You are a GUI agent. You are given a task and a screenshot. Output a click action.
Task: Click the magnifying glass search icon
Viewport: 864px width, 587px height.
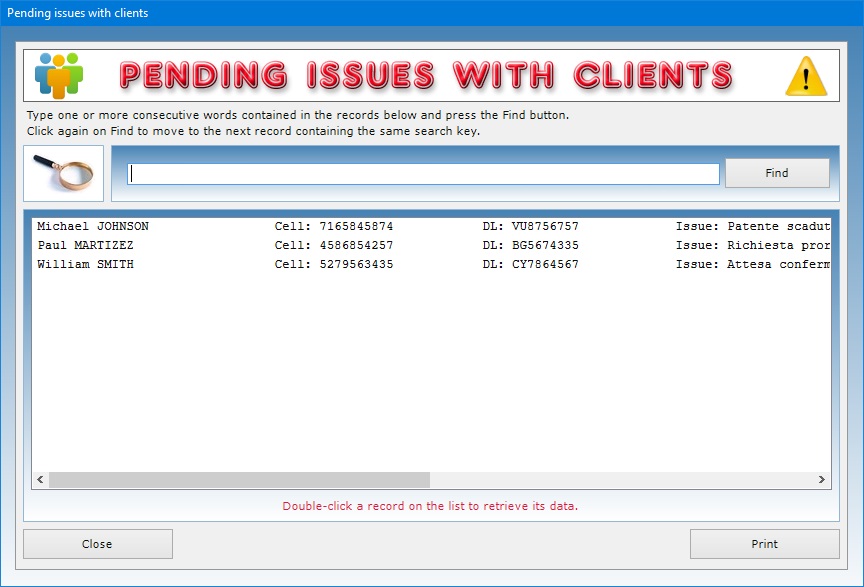[63, 173]
